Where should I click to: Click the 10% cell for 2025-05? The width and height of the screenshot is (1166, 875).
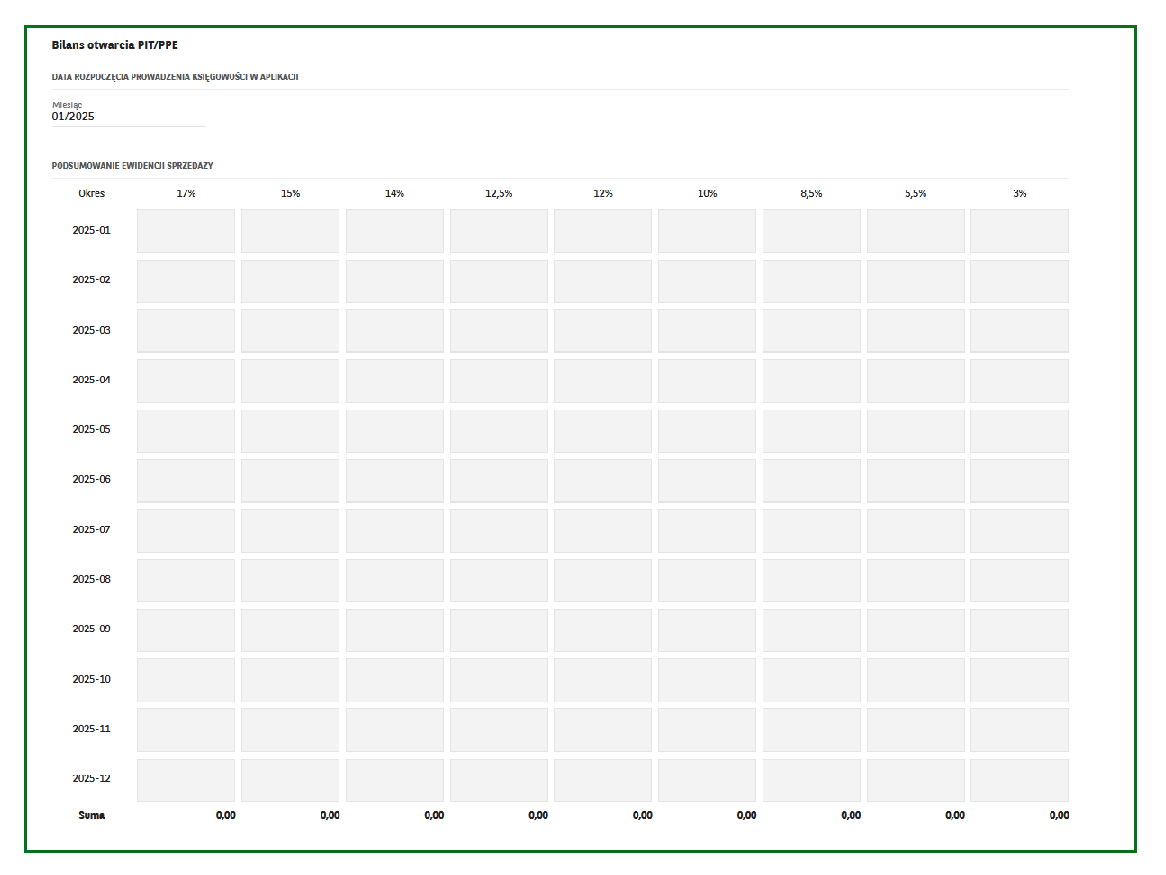(707, 431)
